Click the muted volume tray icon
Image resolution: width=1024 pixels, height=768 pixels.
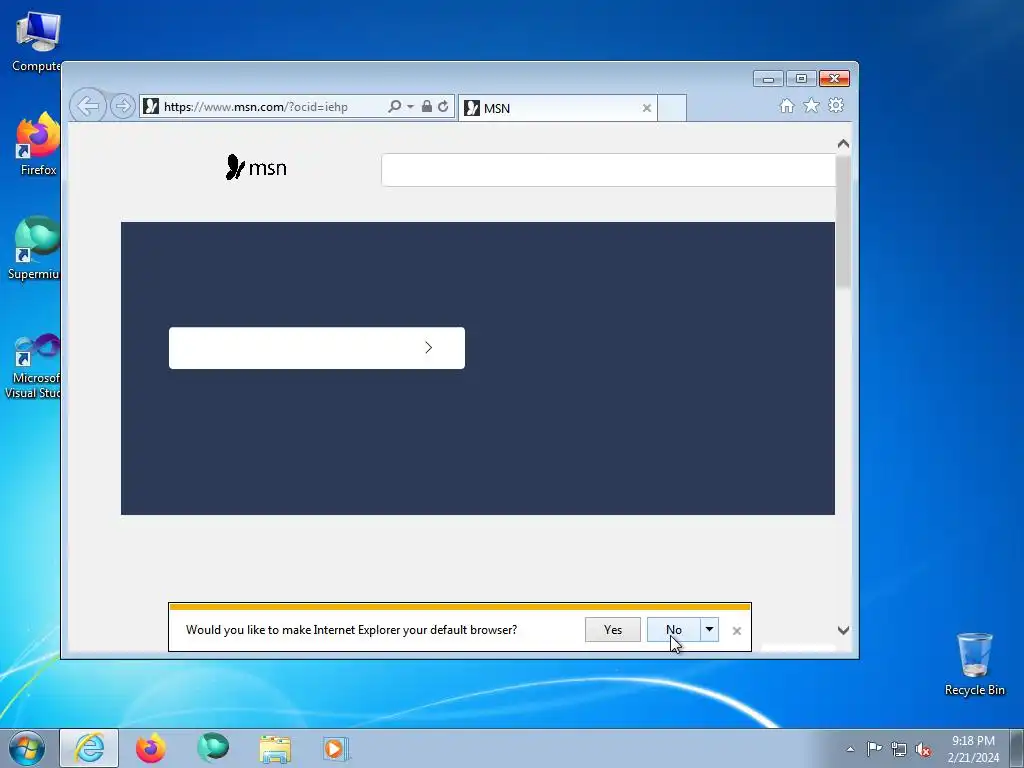[x=923, y=749]
